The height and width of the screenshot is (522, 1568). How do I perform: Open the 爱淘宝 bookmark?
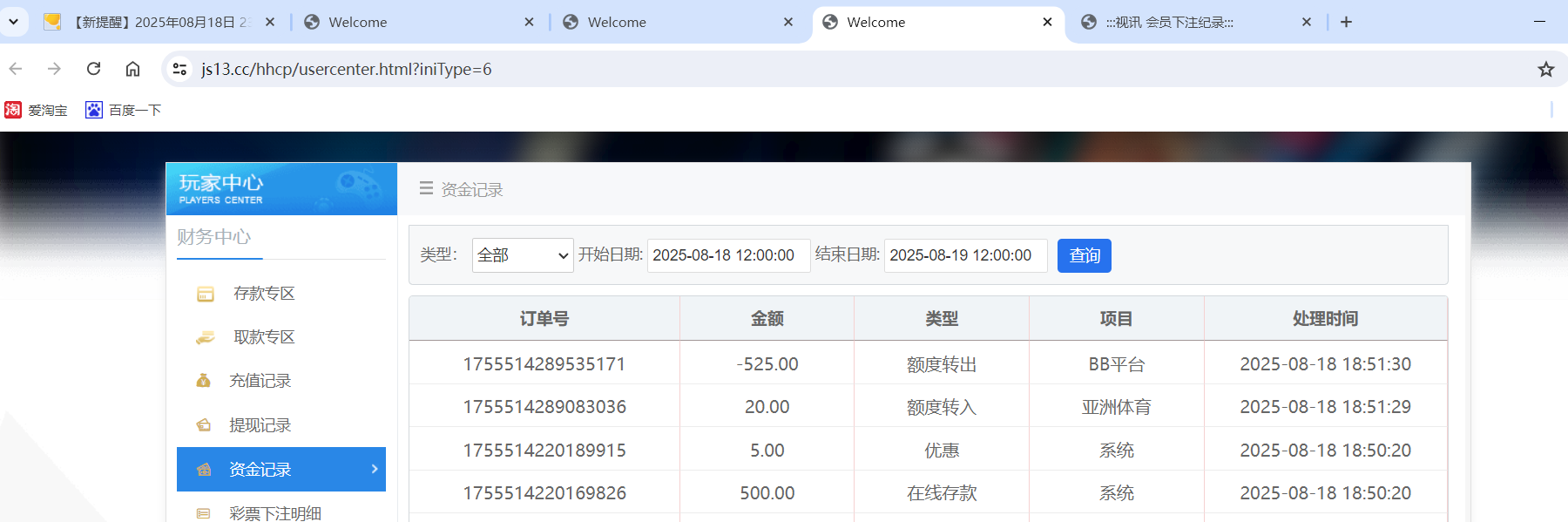click(x=37, y=110)
